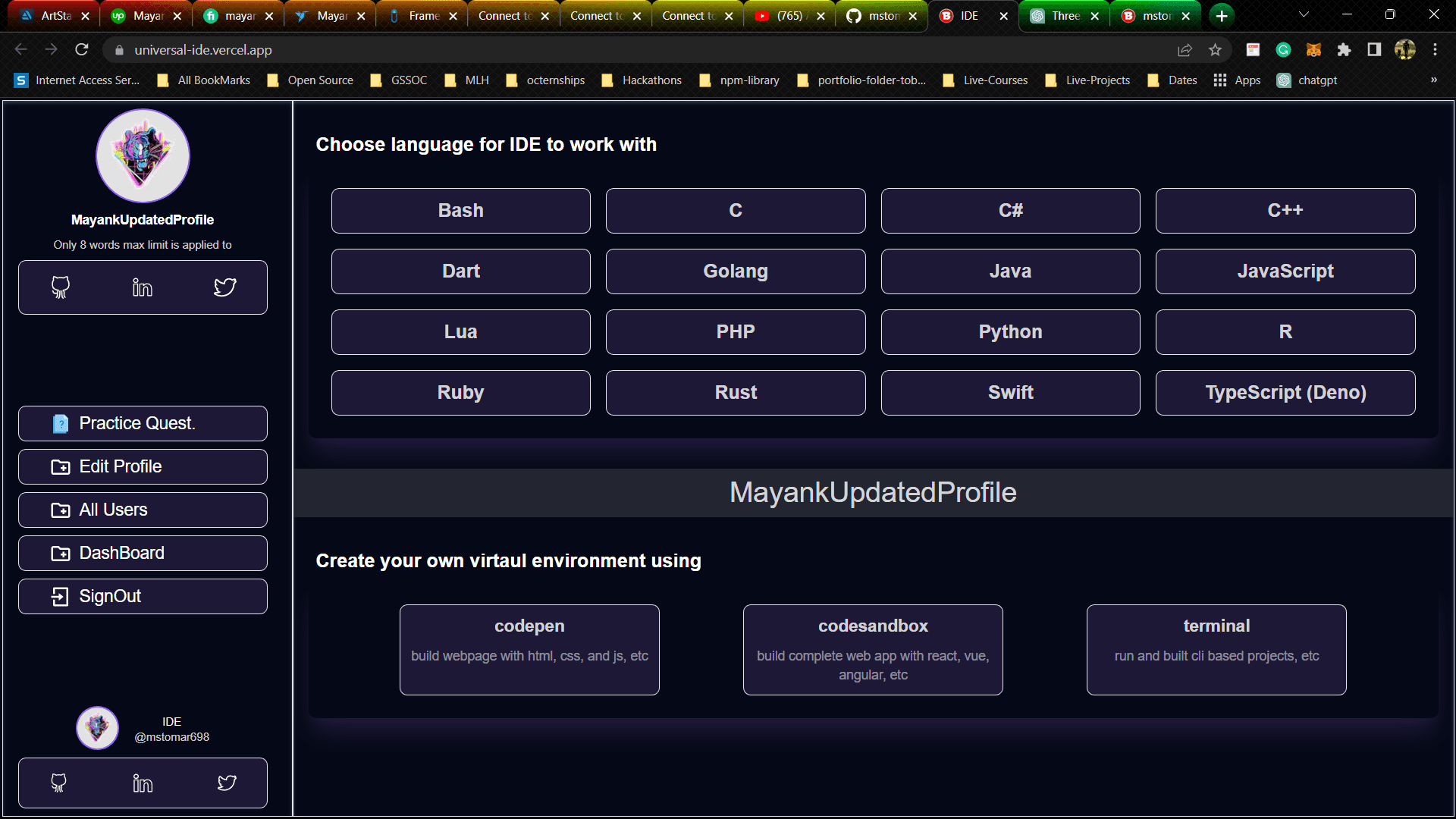The height and width of the screenshot is (819, 1456).
Task: Click the LinkedIn icon at bottom profile
Action: click(142, 782)
